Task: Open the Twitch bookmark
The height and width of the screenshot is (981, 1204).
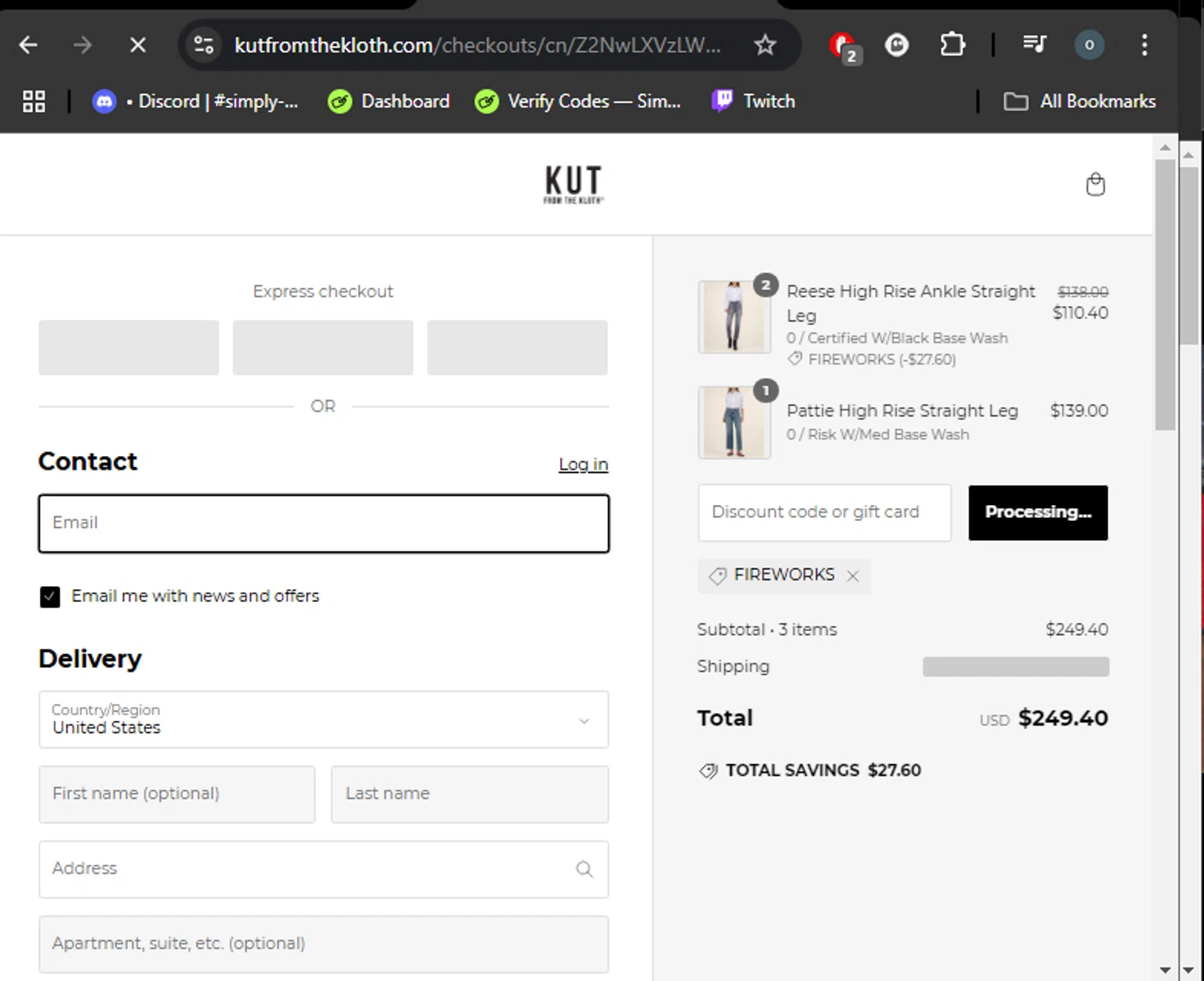Action: click(x=753, y=101)
